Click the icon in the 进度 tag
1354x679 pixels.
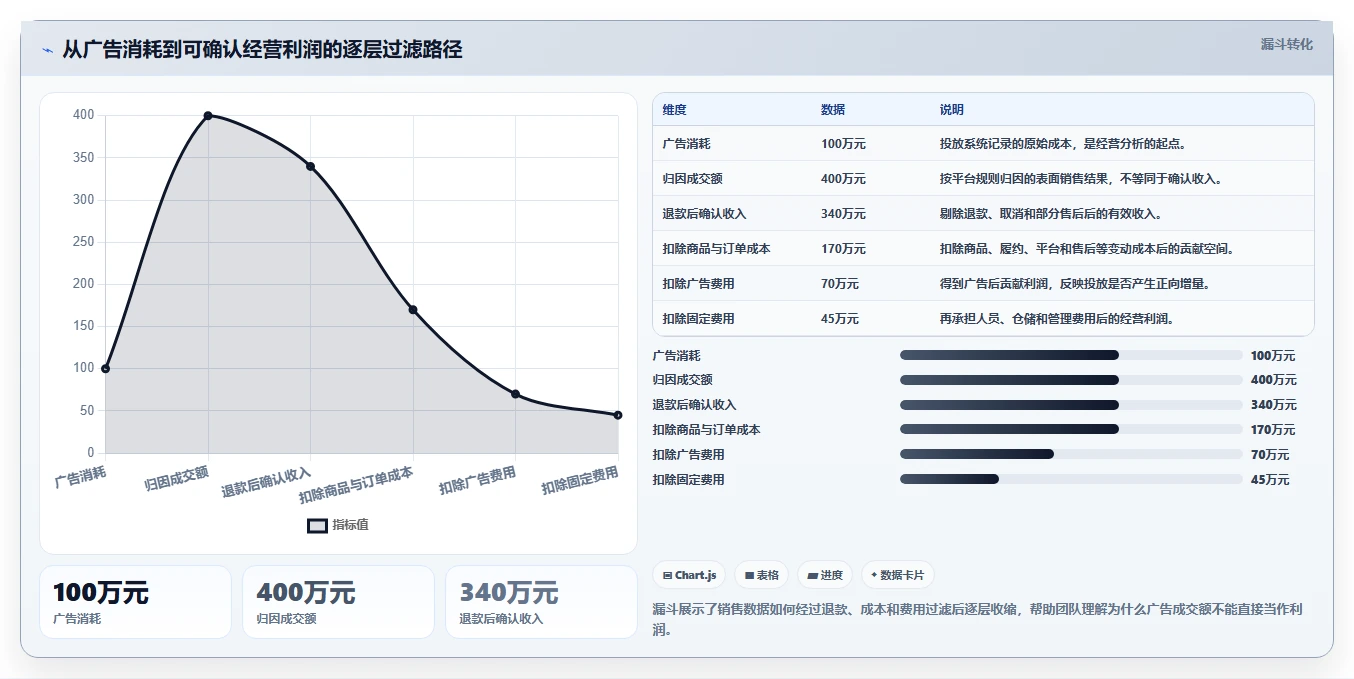point(812,576)
